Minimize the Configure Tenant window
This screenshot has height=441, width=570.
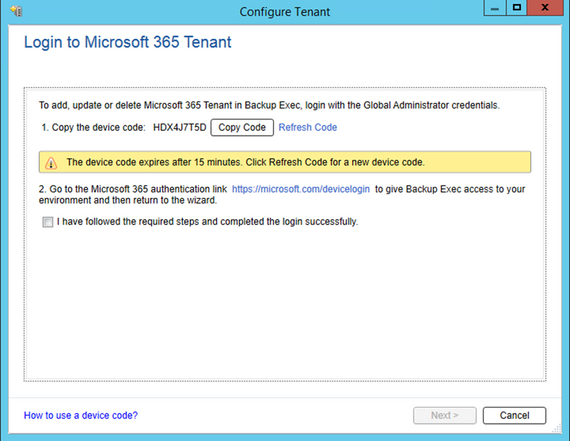(x=494, y=8)
